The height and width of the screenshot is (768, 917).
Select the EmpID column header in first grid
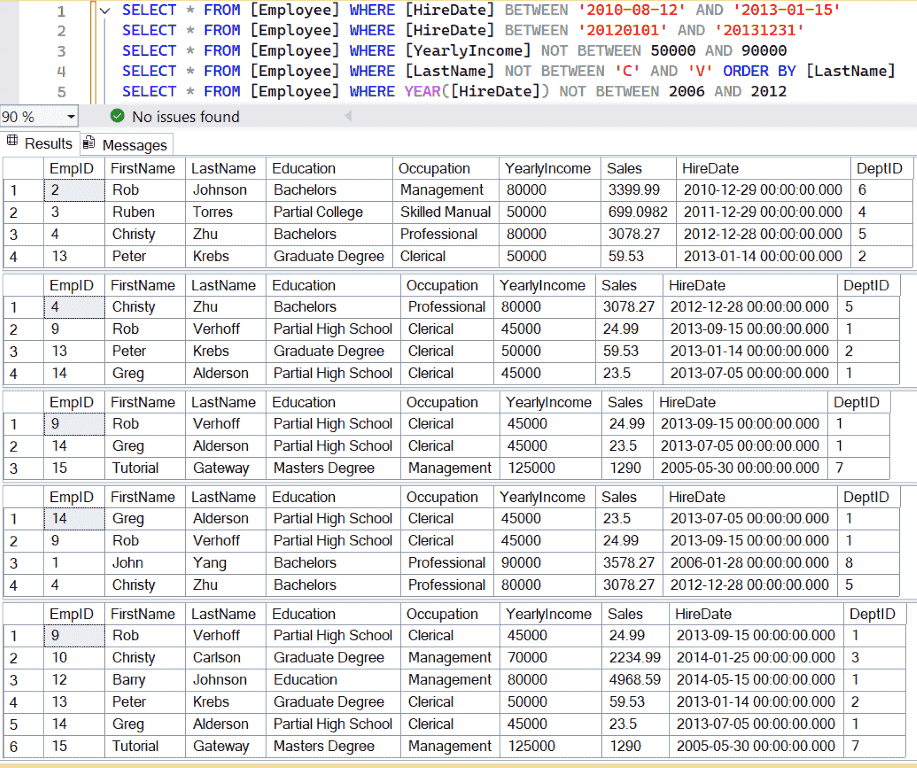(x=74, y=168)
